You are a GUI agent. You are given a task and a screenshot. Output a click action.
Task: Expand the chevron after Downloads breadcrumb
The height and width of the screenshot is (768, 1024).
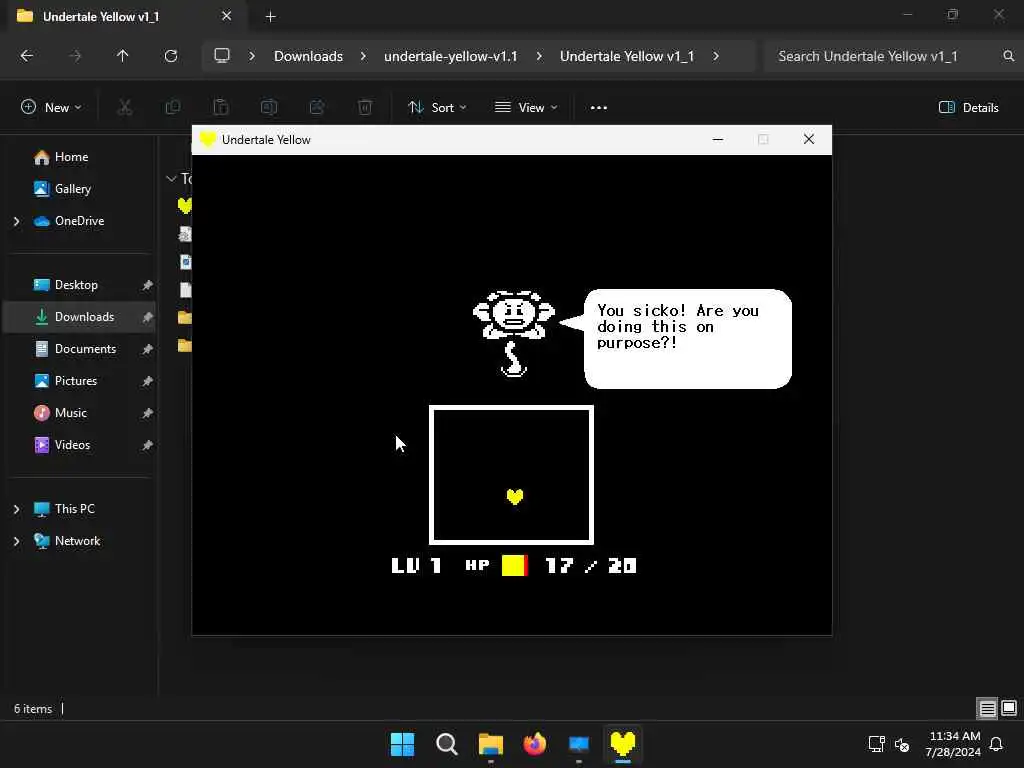(x=363, y=56)
